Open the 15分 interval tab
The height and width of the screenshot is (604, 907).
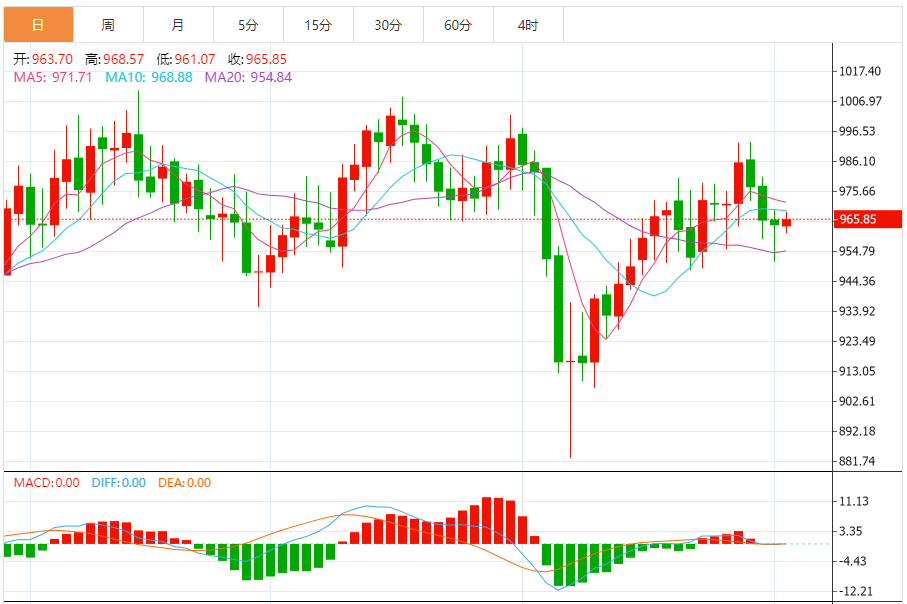pyautogui.click(x=318, y=25)
